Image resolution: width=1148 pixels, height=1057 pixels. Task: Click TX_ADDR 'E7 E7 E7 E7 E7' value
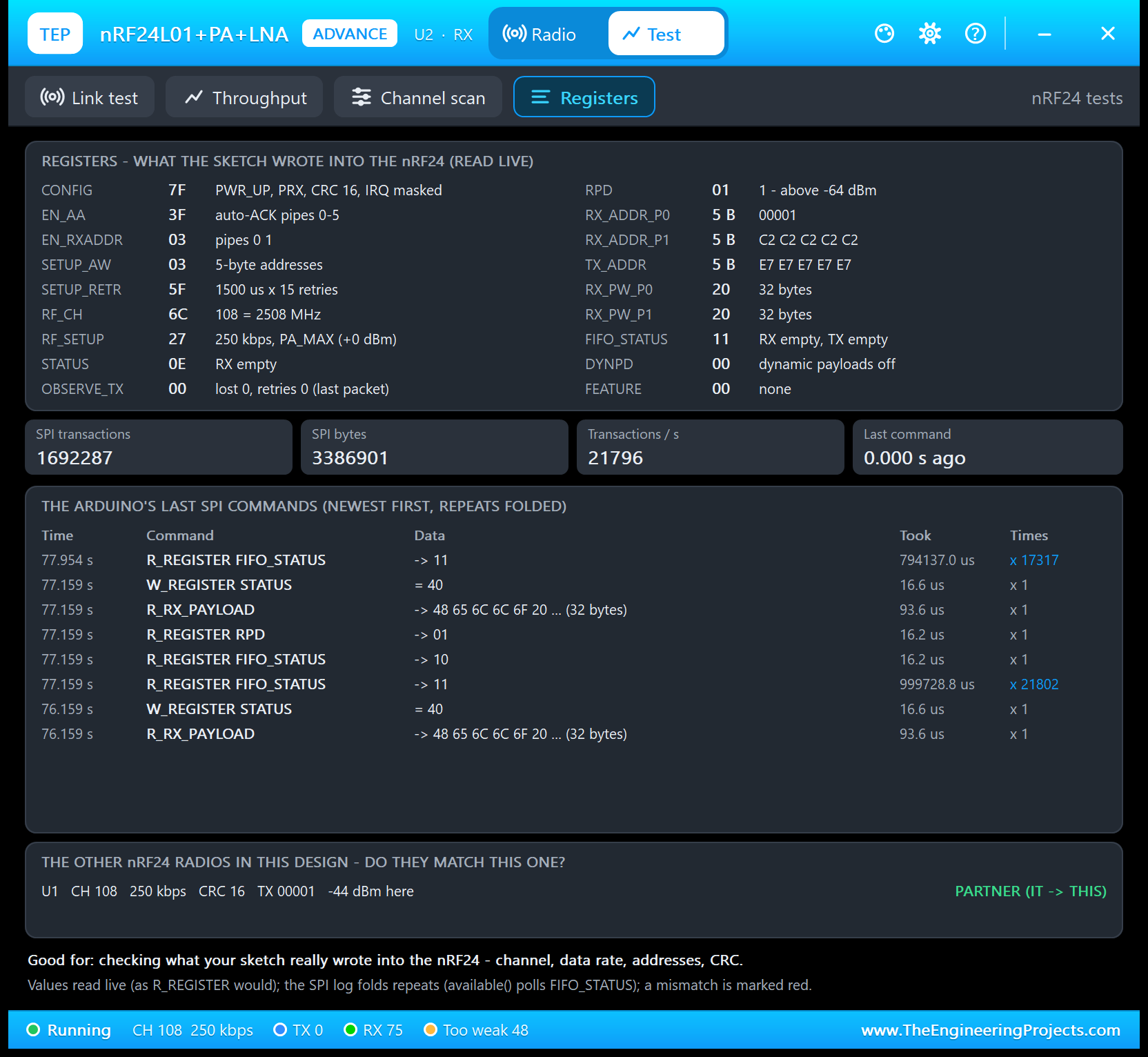(805, 265)
